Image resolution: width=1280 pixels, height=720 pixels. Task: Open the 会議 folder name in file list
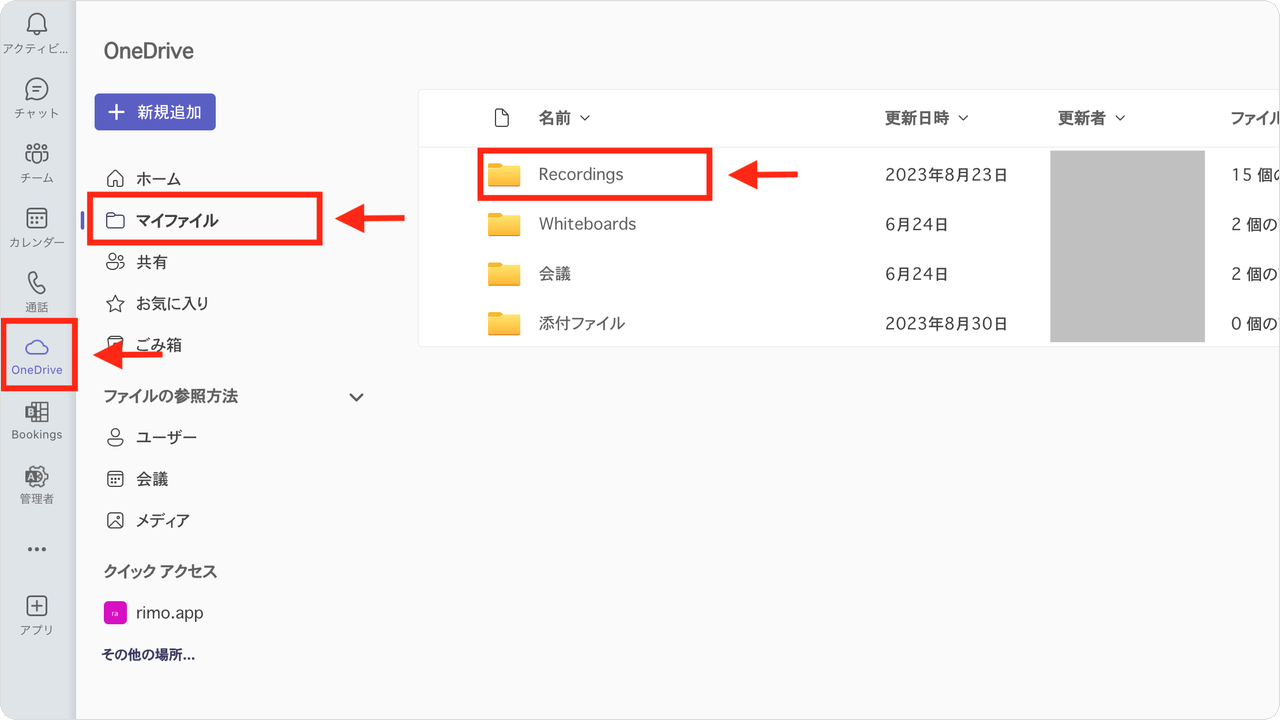click(x=555, y=274)
